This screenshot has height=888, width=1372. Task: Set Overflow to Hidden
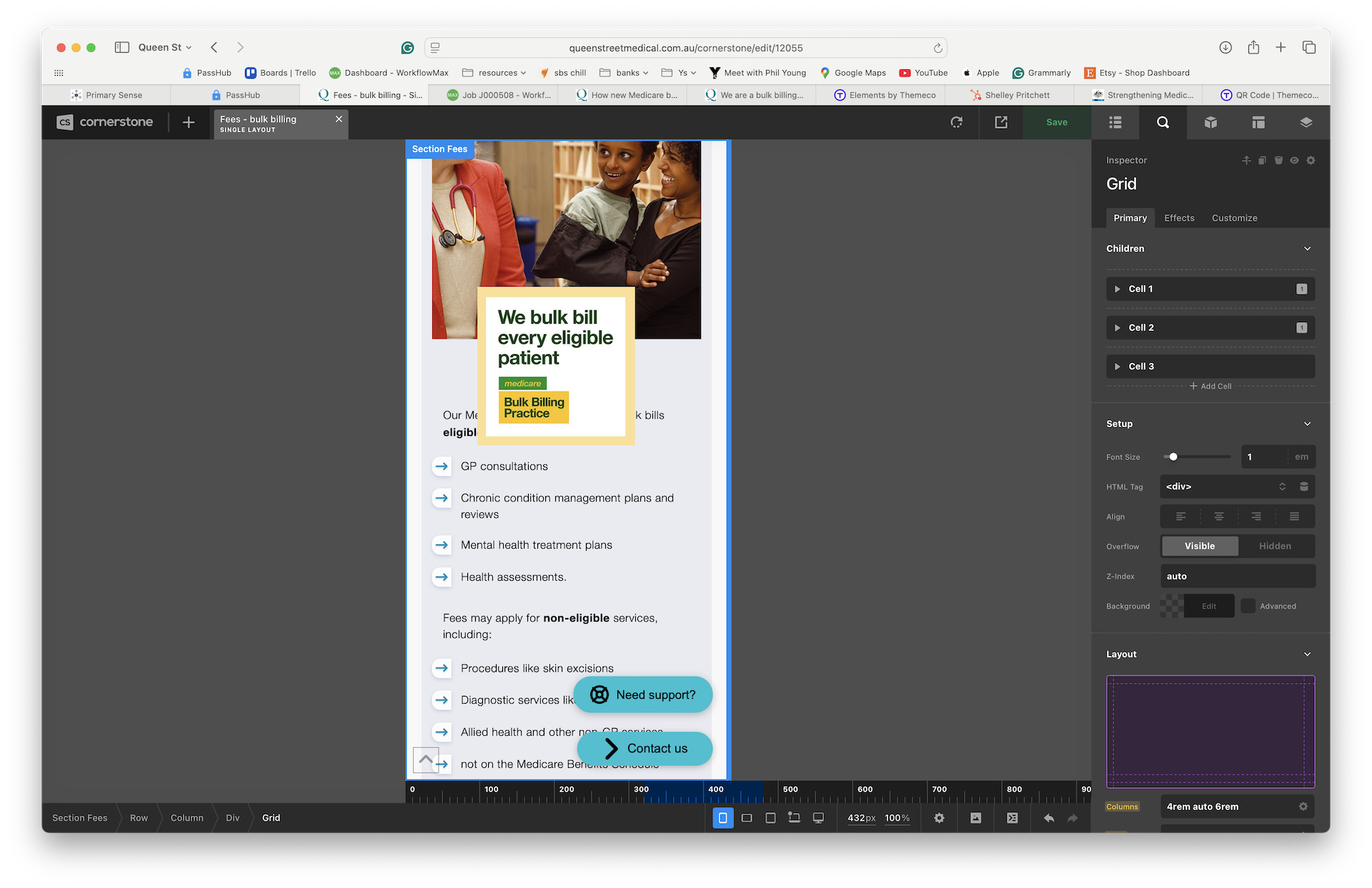pos(1275,546)
